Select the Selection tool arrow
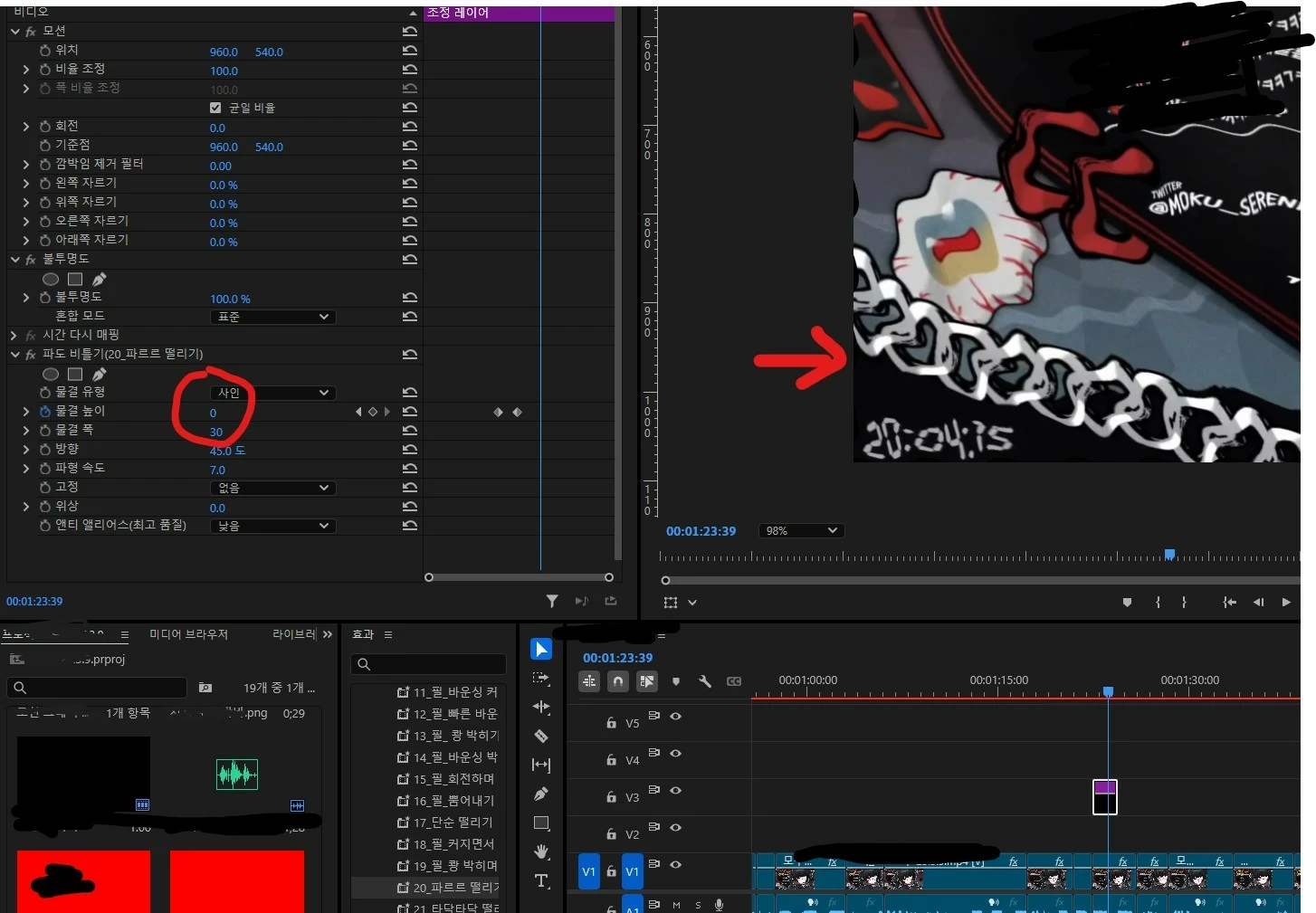This screenshot has height=913, width=1316. (x=541, y=649)
